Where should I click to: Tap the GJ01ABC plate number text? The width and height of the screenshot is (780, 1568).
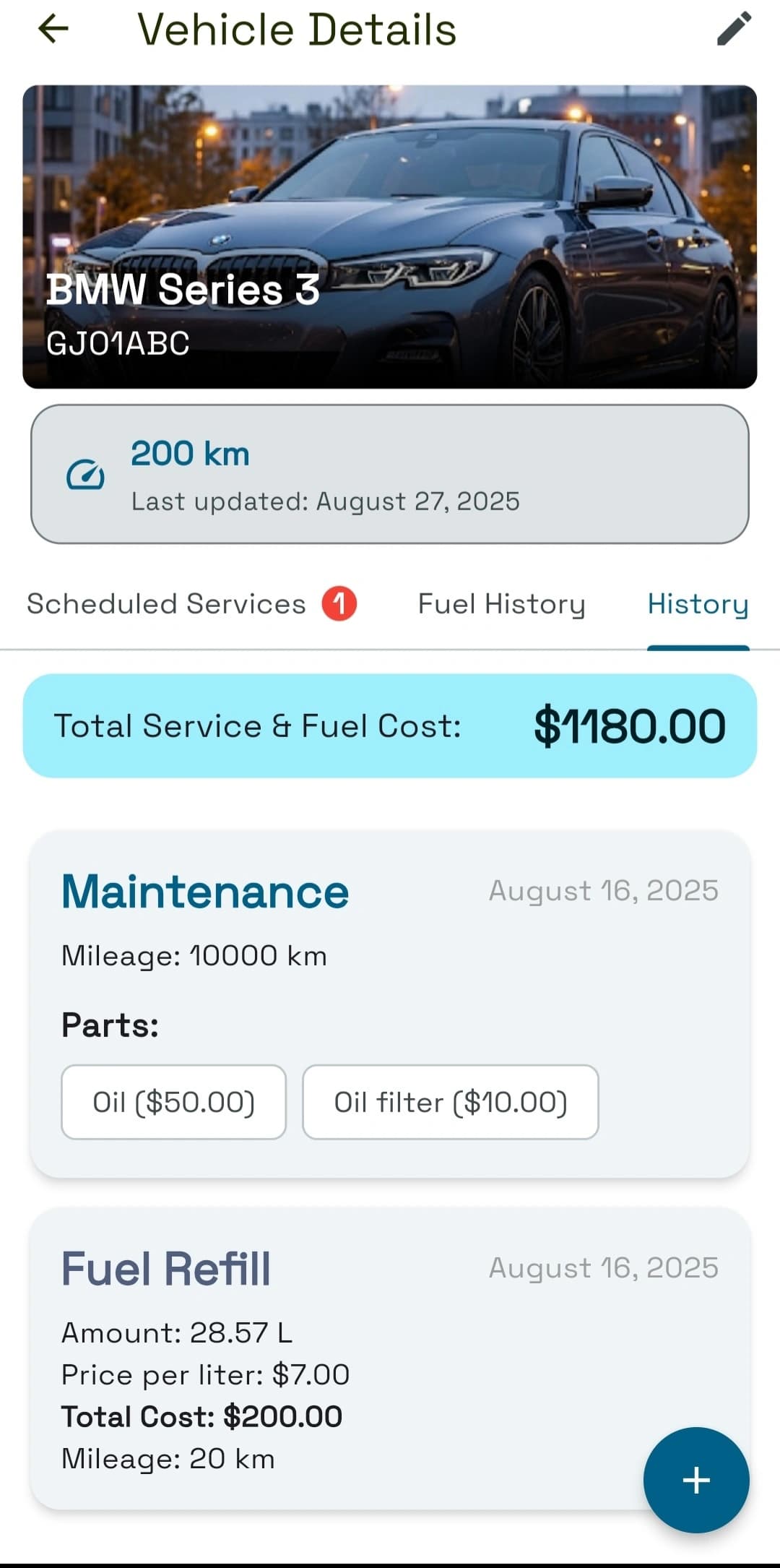pyautogui.click(x=118, y=343)
